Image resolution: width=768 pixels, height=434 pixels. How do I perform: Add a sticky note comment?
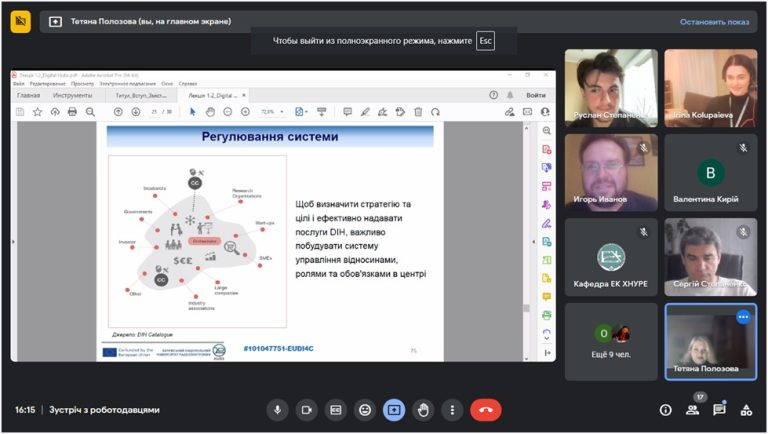click(x=347, y=112)
